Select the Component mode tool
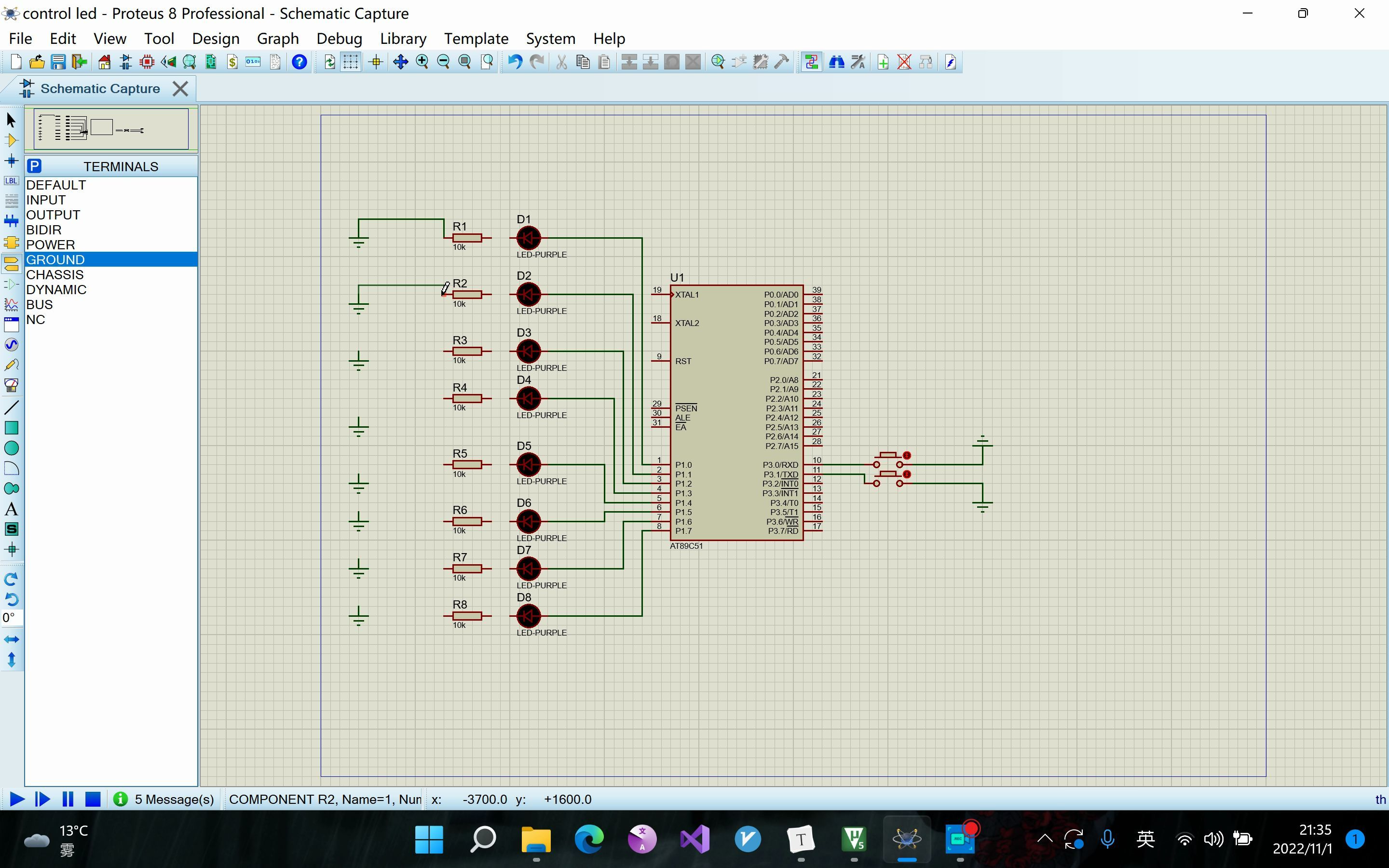 (x=11, y=140)
